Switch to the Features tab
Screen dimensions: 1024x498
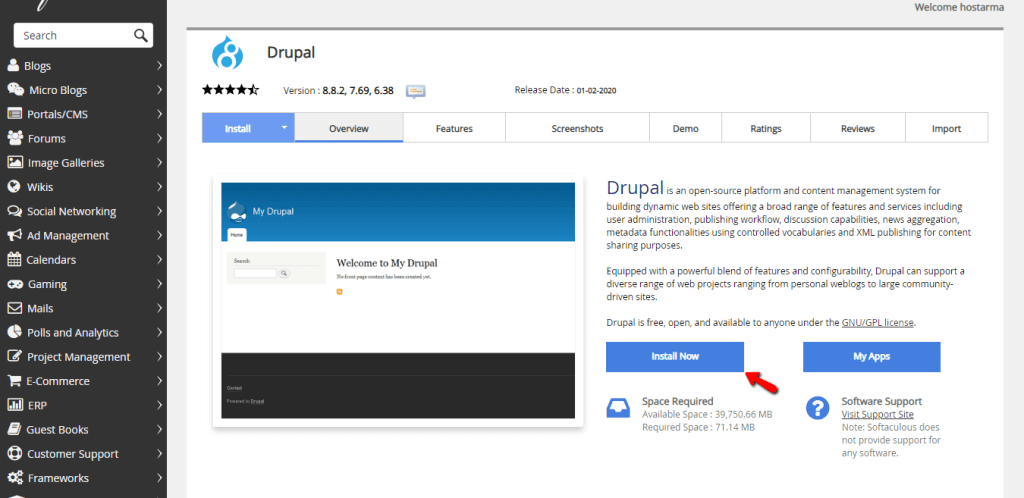click(454, 128)
